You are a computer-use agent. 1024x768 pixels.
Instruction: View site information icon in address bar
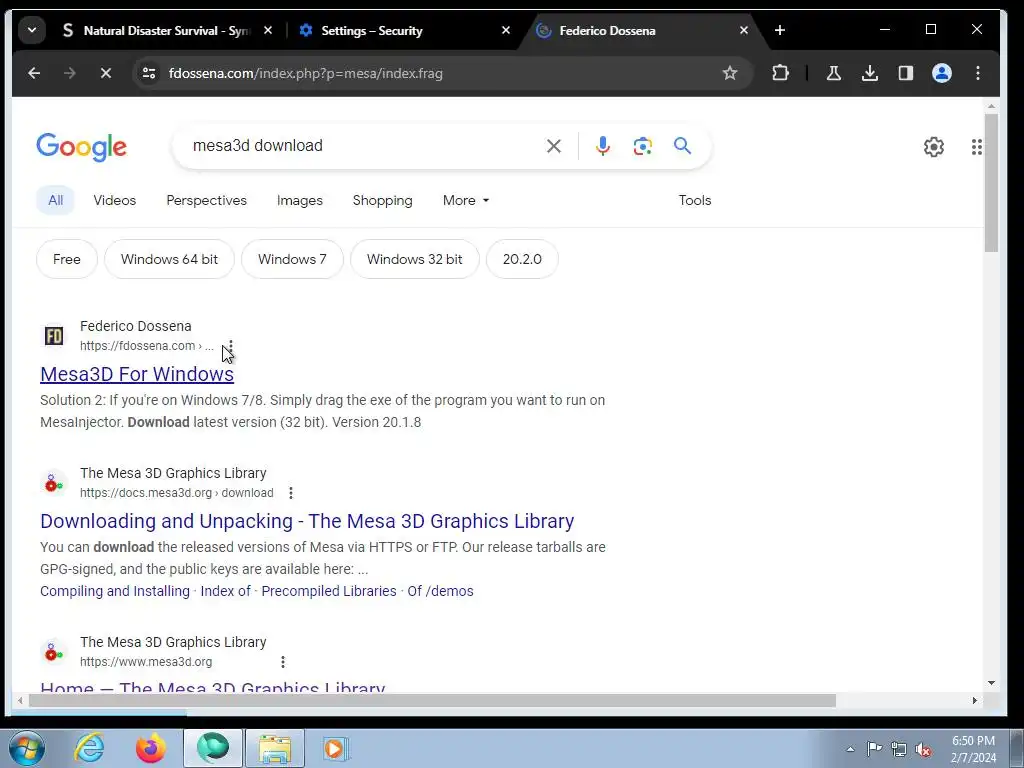coord(149,73)
